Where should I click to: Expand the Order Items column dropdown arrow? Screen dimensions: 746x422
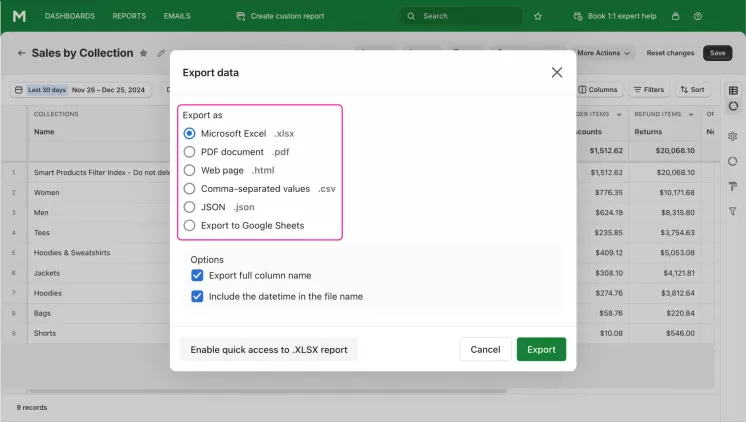(x=619, y=114)
